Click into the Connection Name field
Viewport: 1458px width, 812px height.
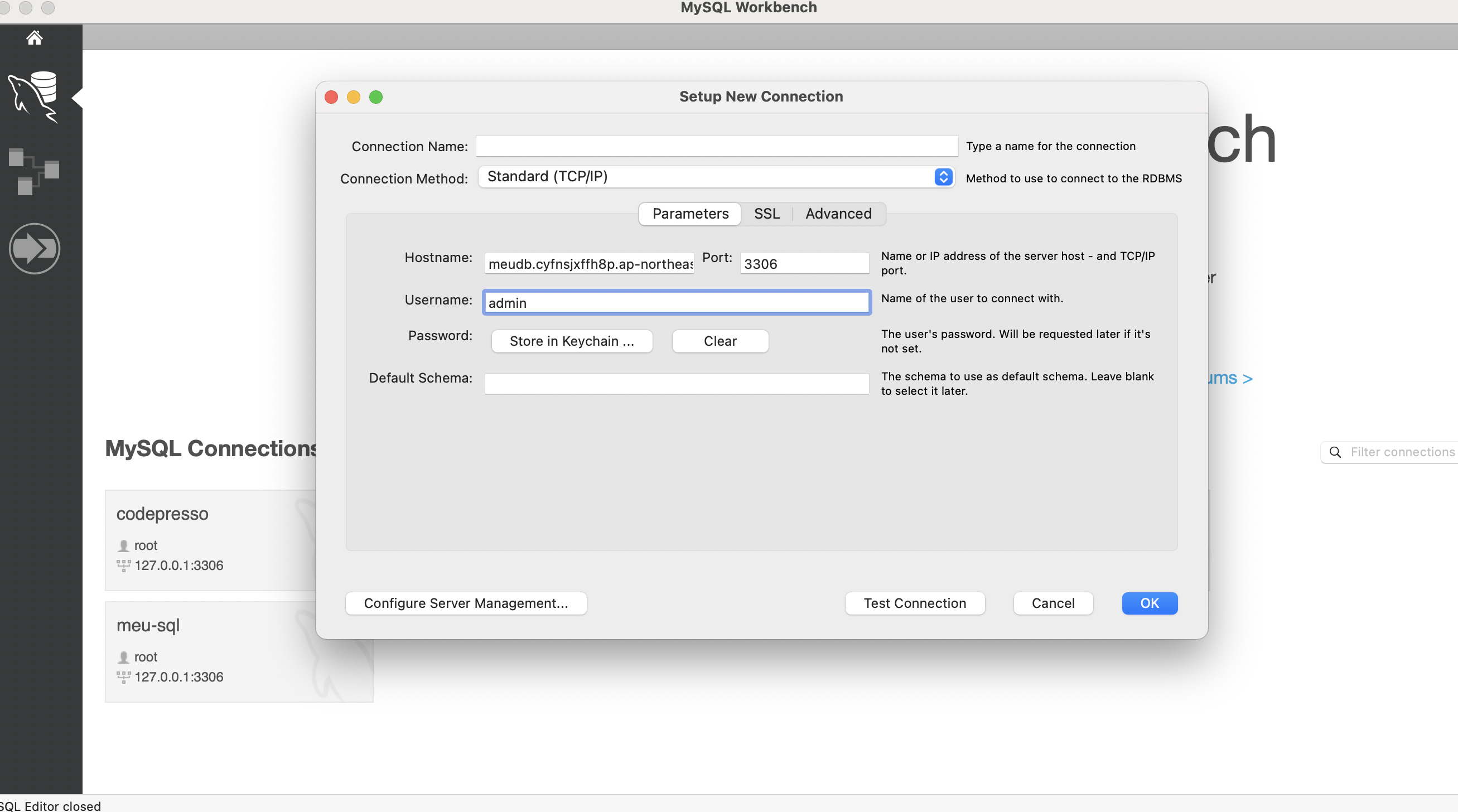click(x=716, y=147)
